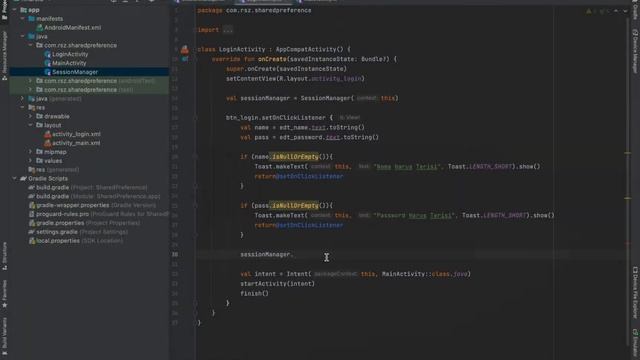Click the layout file icon beside activity_login.xml

47,134
